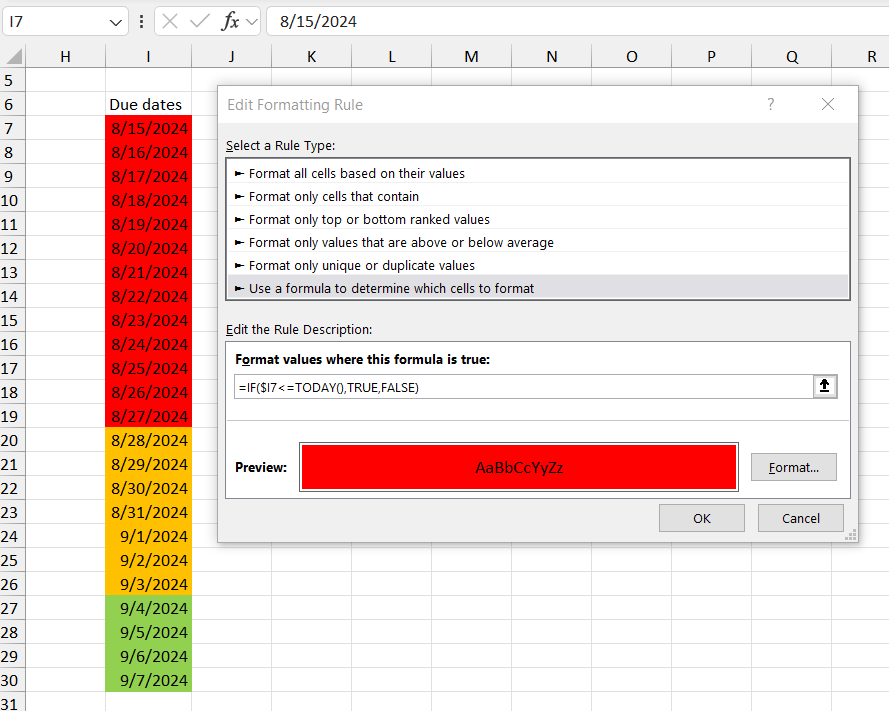Click the collapse dialog arrow beside the formula field
Screen dimensions: 889x711
pos(824,387)
